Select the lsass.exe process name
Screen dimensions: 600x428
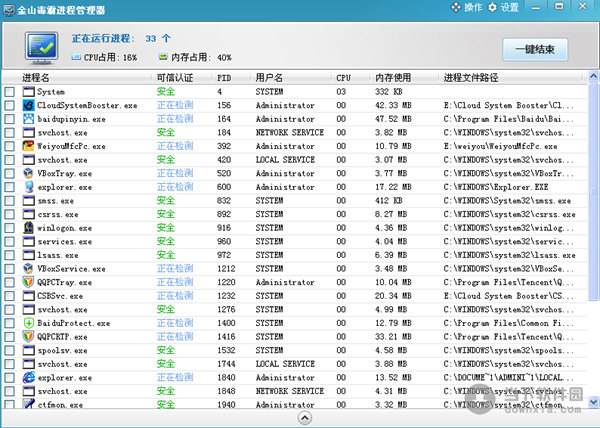pyautogui.click(x=58, y=255)
